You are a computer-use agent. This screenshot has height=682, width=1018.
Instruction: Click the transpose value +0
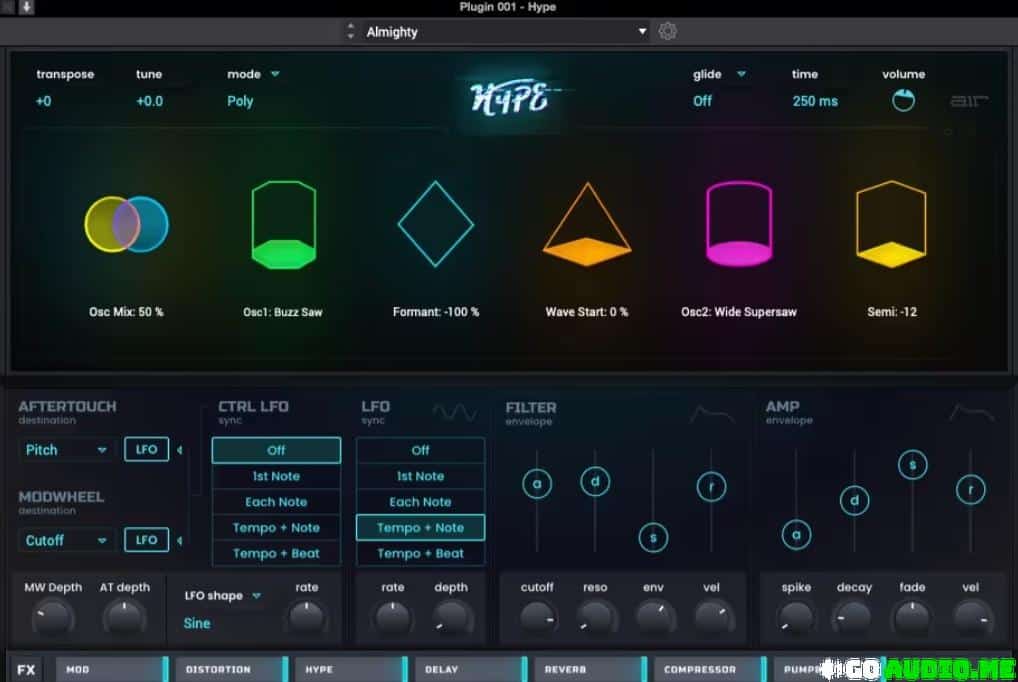(x=43, y=101)
